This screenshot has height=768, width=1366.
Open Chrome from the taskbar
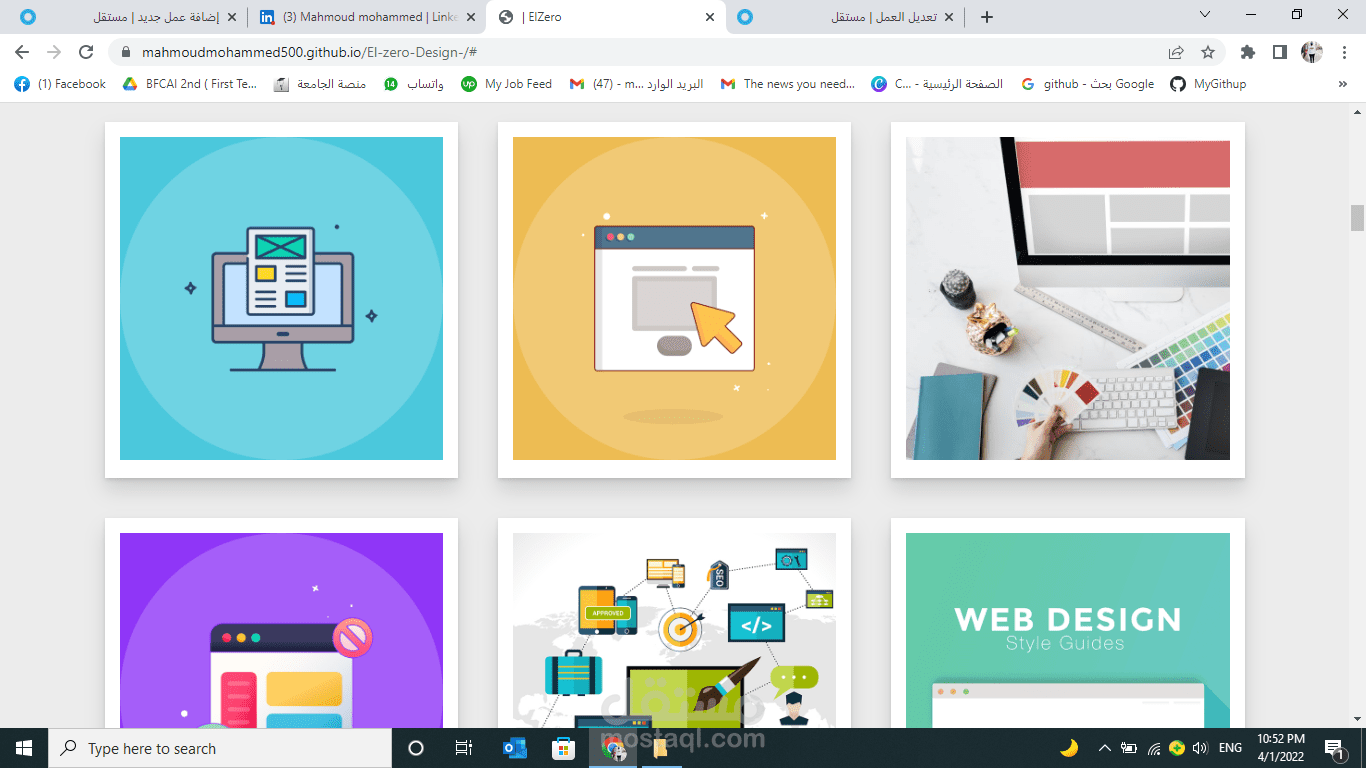pos(612,748)
